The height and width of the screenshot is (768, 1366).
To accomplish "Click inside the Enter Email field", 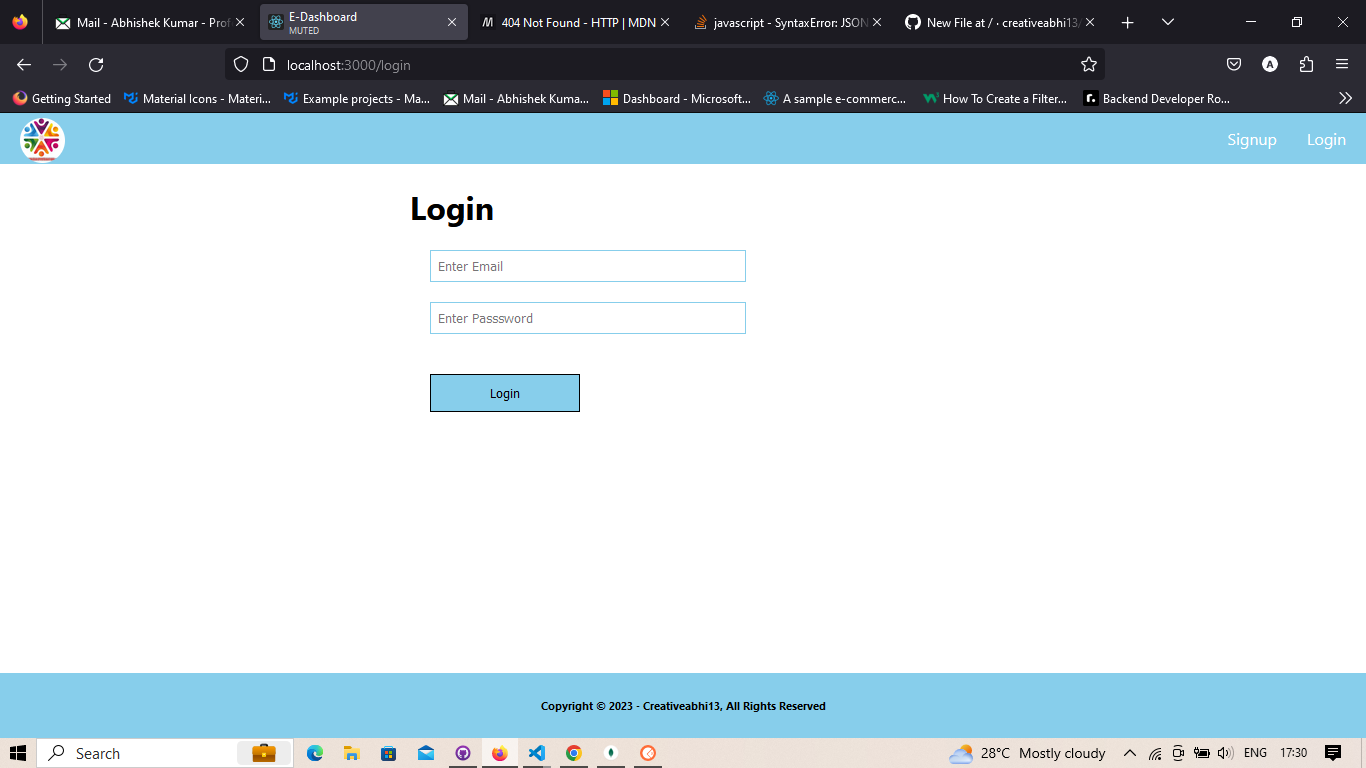I will pyautogui.click(x=587, y=266).
